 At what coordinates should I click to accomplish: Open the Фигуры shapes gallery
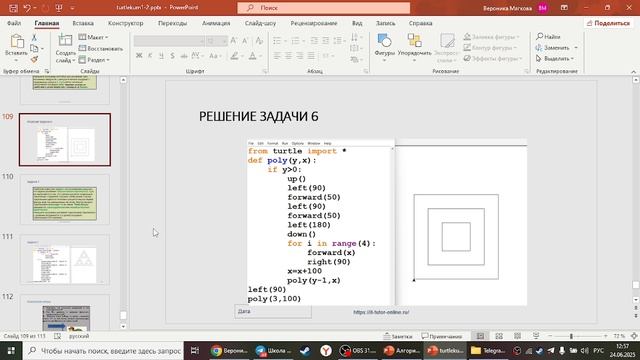tap(384, 48)
